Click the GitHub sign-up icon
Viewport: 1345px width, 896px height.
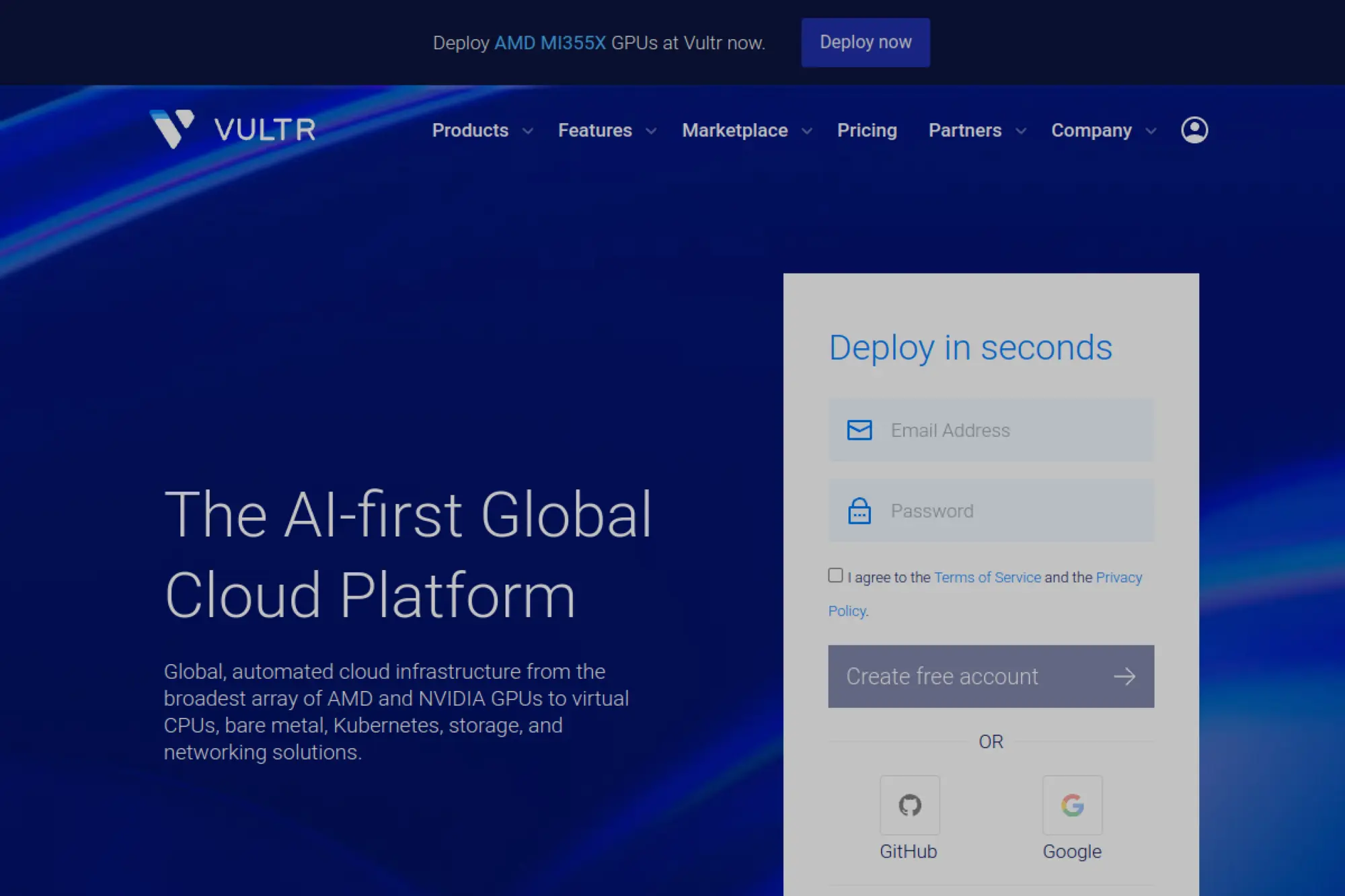909,805
